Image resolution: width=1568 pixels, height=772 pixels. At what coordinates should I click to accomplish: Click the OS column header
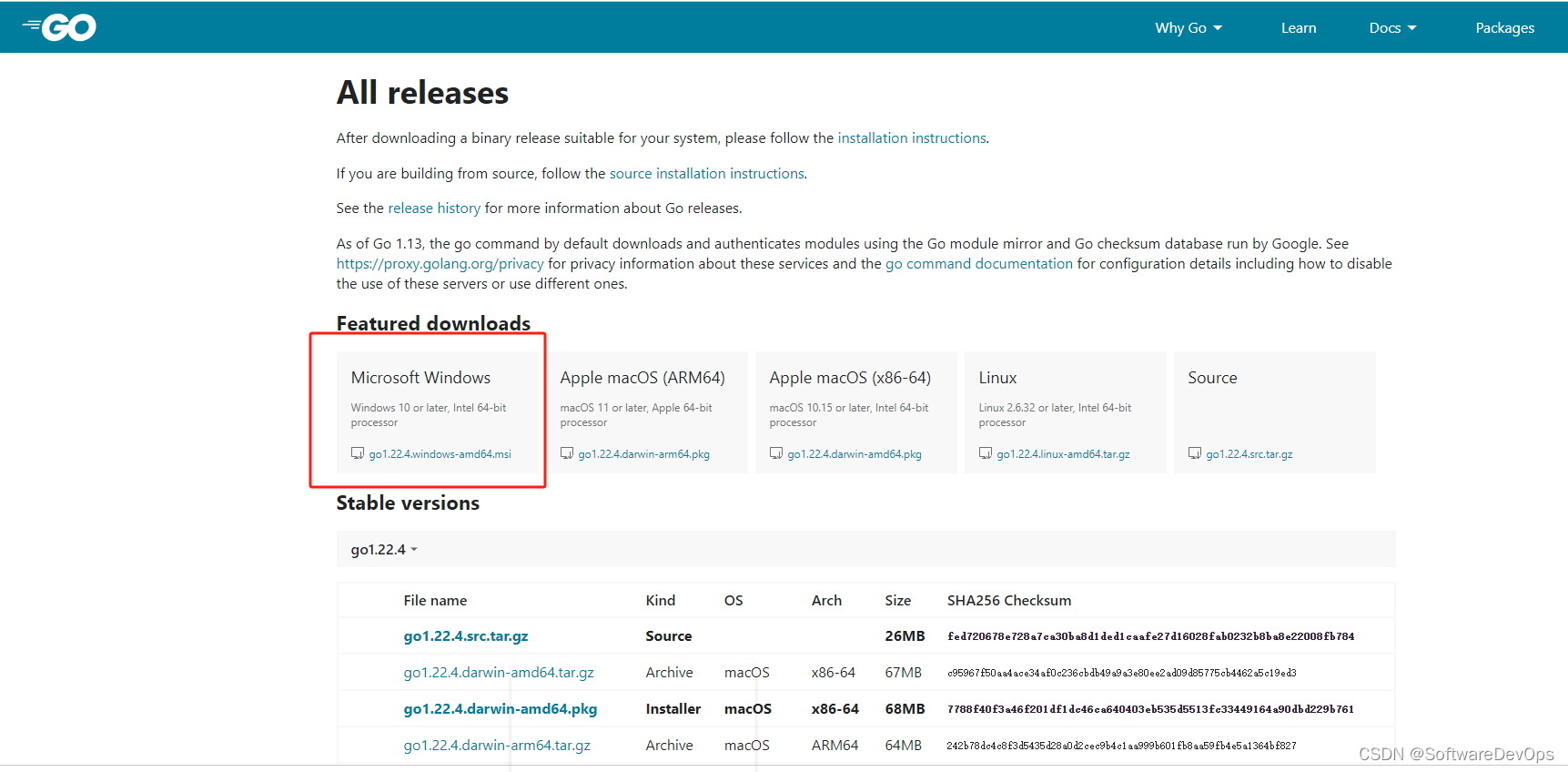(x=733, y=601)
